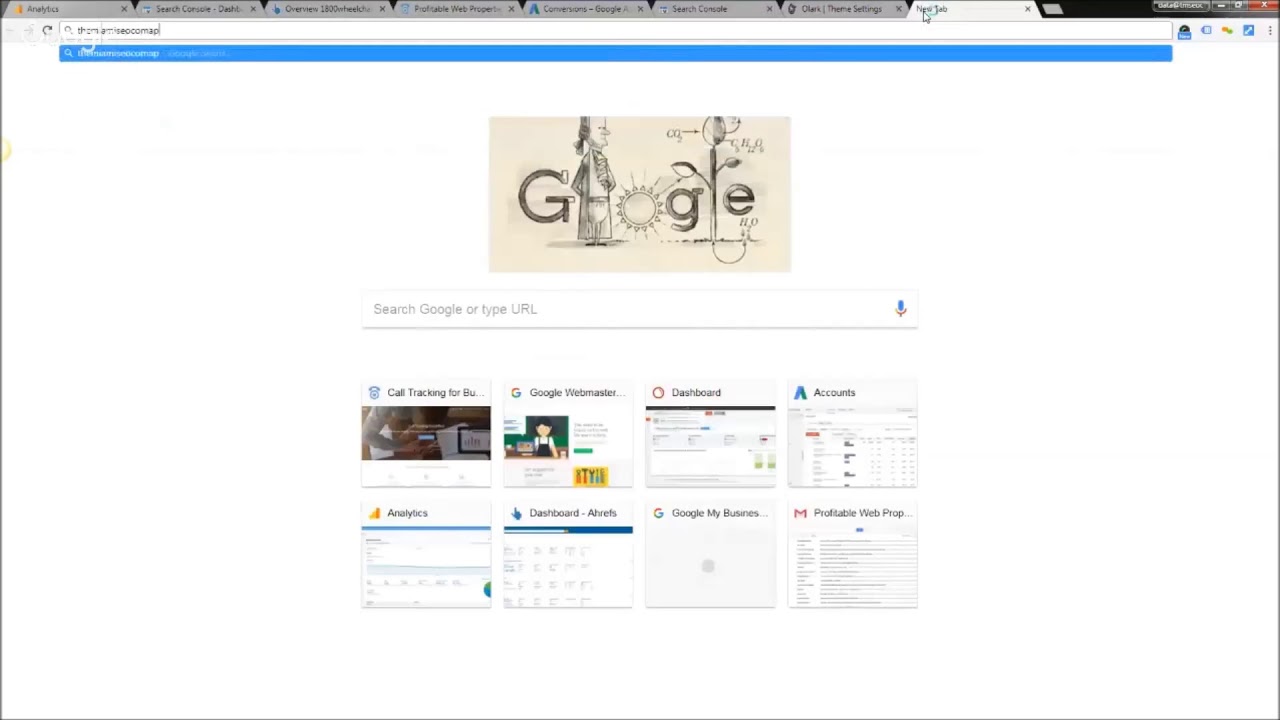Click in the address bar text field

[x=615, y=31]
